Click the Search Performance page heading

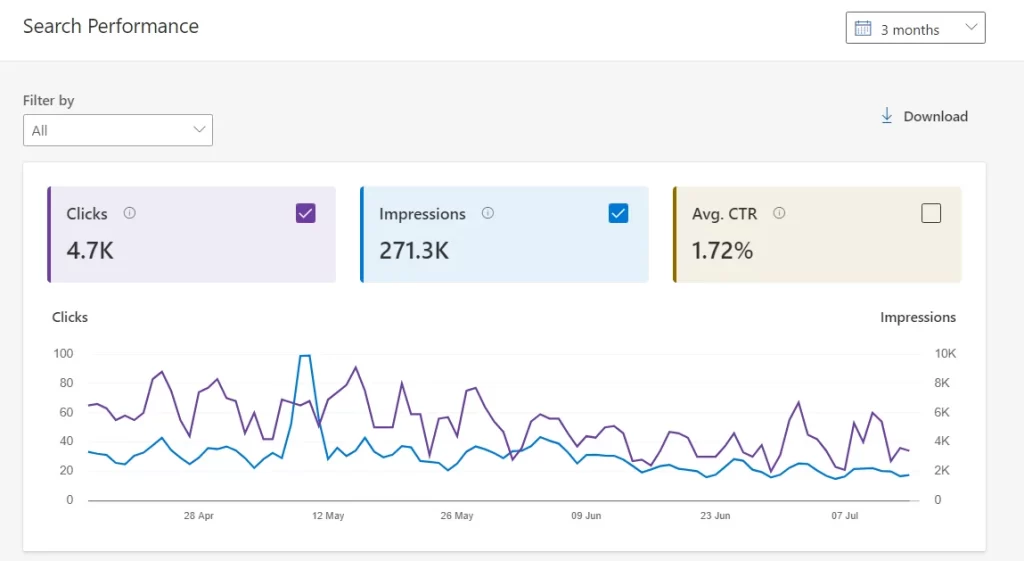(x=111, y=26)
